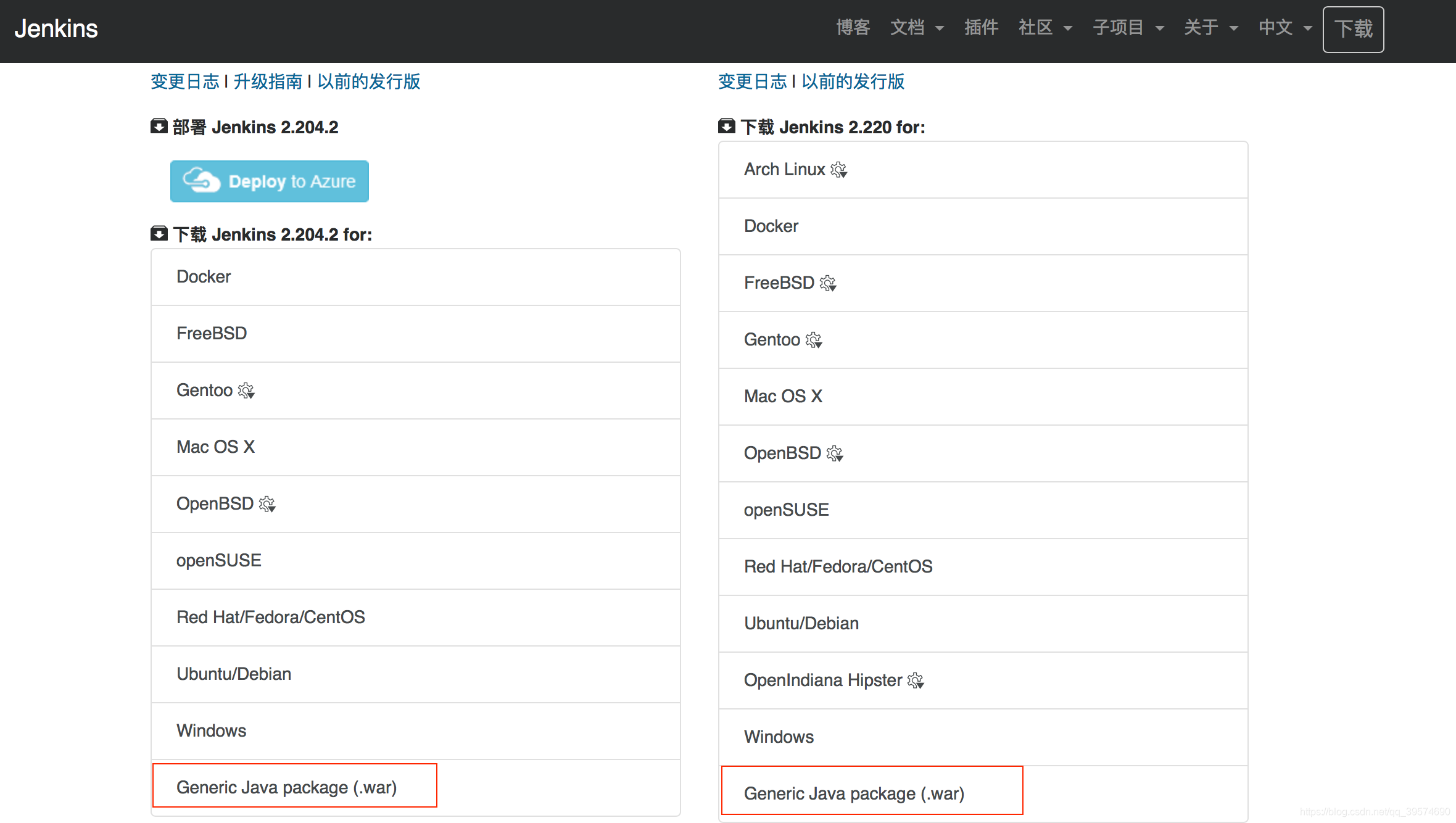Click gear icon beside weekly FreeBSD entry
Screen dimensions: 1456x823
point(828,283)
